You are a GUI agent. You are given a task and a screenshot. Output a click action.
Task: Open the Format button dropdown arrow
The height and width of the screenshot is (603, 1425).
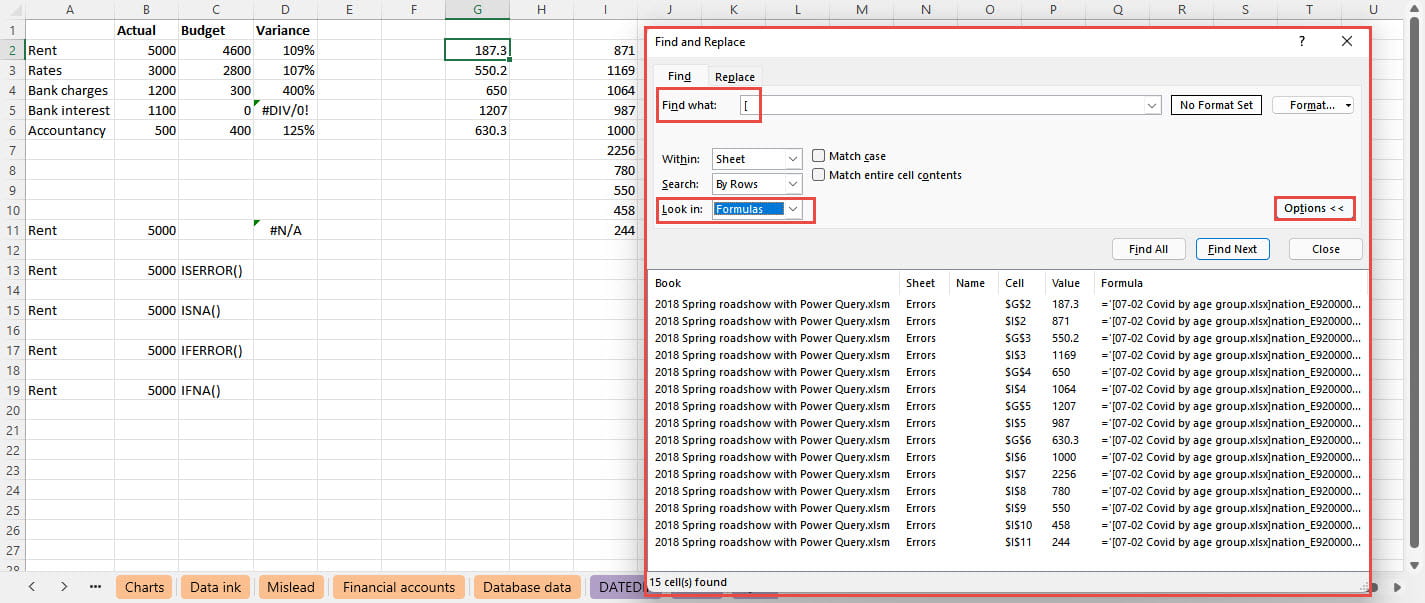click(1348, 105)
